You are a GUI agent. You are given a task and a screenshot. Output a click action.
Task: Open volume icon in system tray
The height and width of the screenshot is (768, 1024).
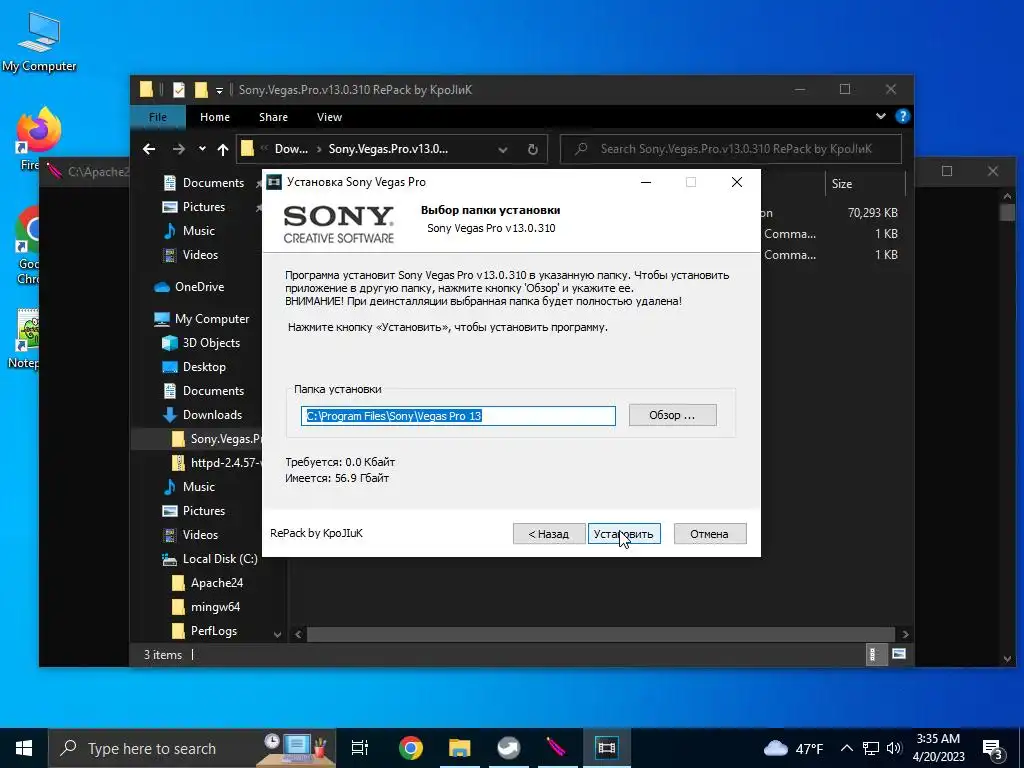(894, 748)
